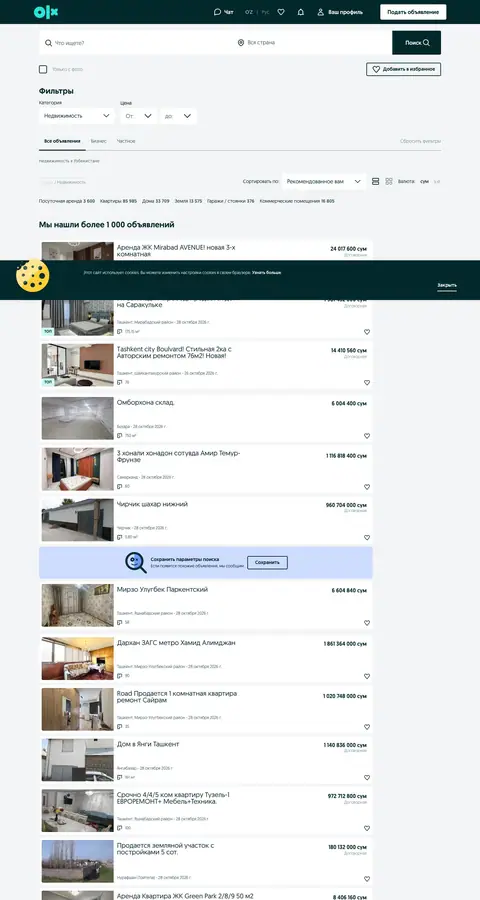Switch to grid view layout icon

[389, 181]
